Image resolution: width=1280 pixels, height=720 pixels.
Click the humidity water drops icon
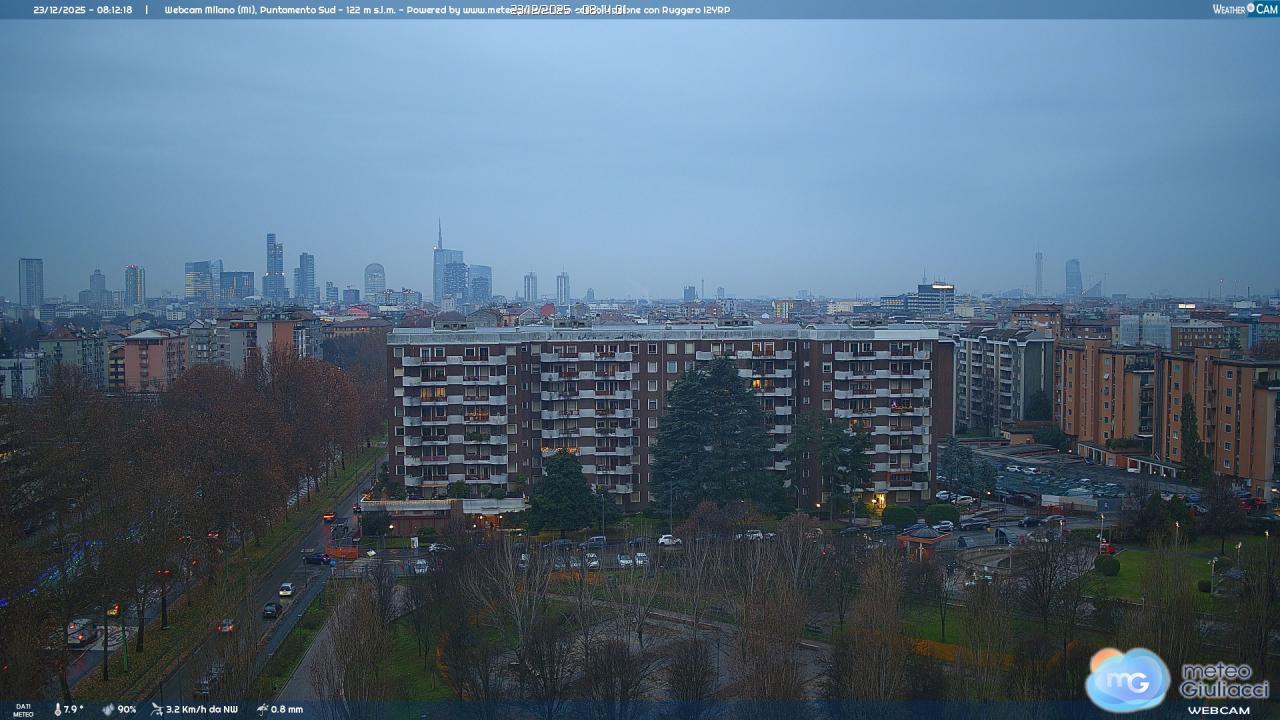(108, 709)
